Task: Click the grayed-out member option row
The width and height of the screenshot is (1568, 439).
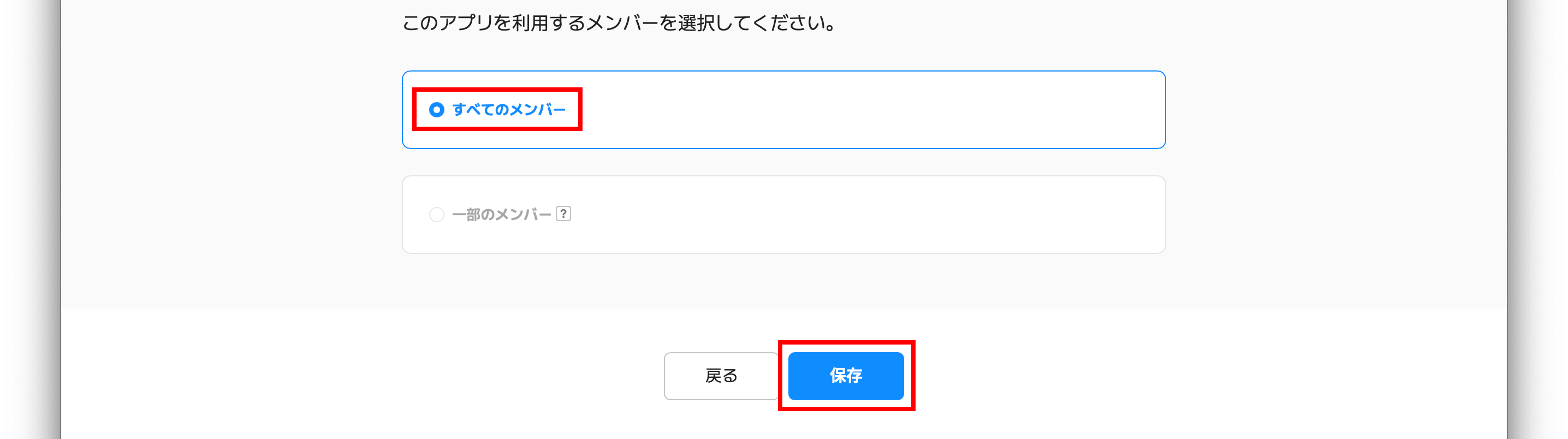Action: click(784, 213)
